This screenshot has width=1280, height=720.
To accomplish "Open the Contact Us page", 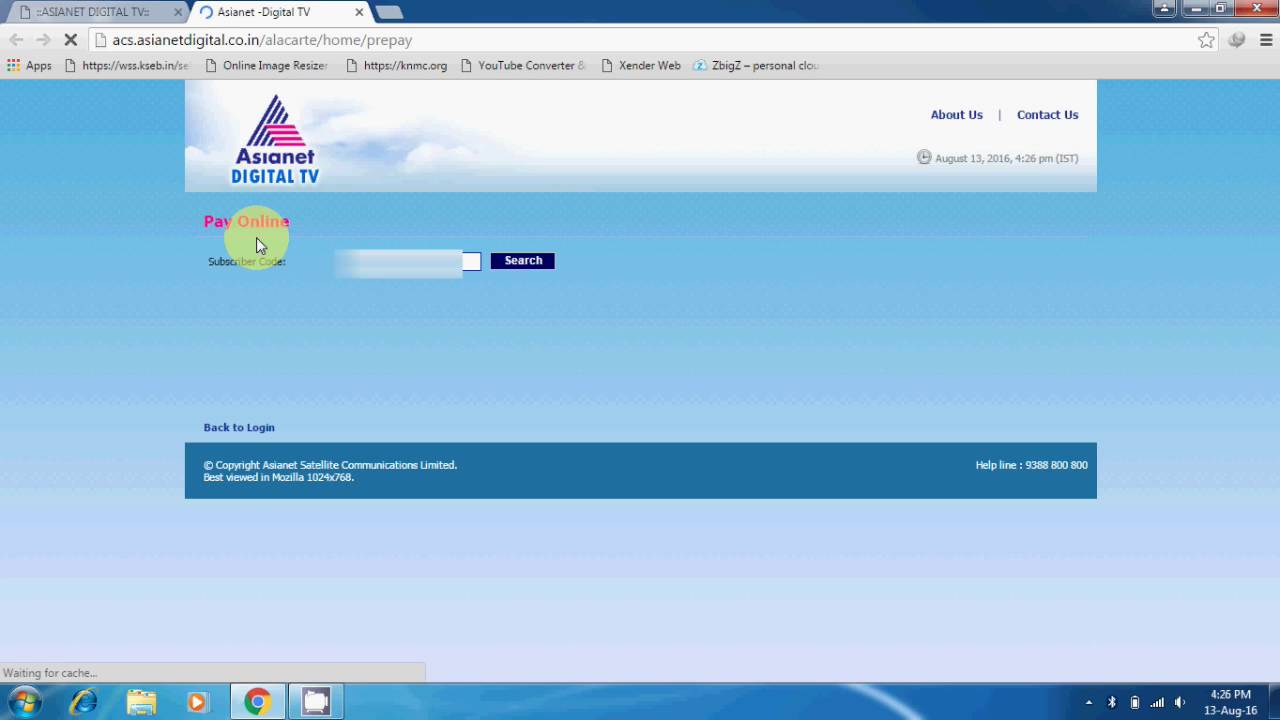I will 1047,115.
